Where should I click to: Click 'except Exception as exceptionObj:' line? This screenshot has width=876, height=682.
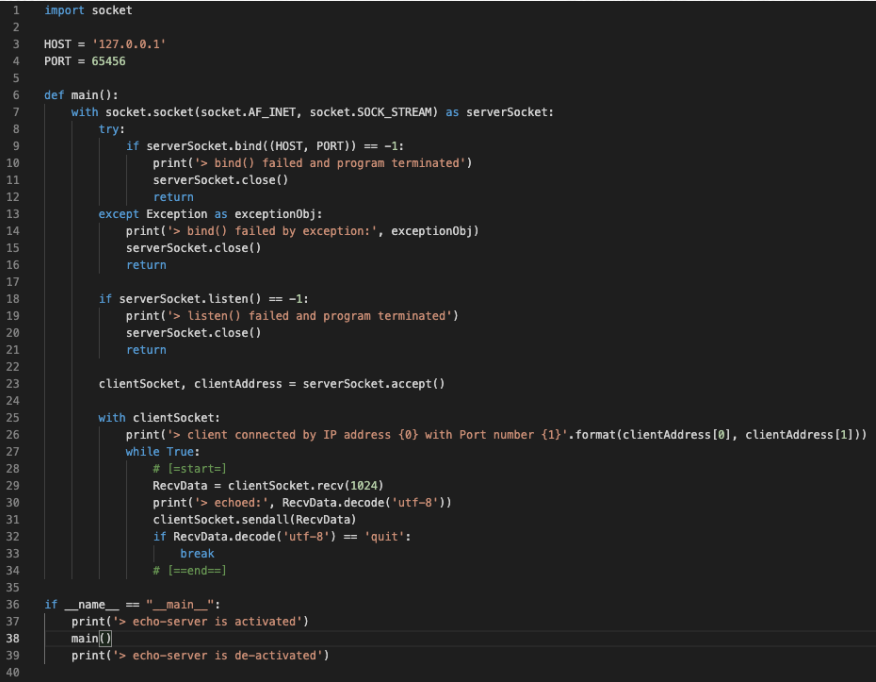pos(210,214)
